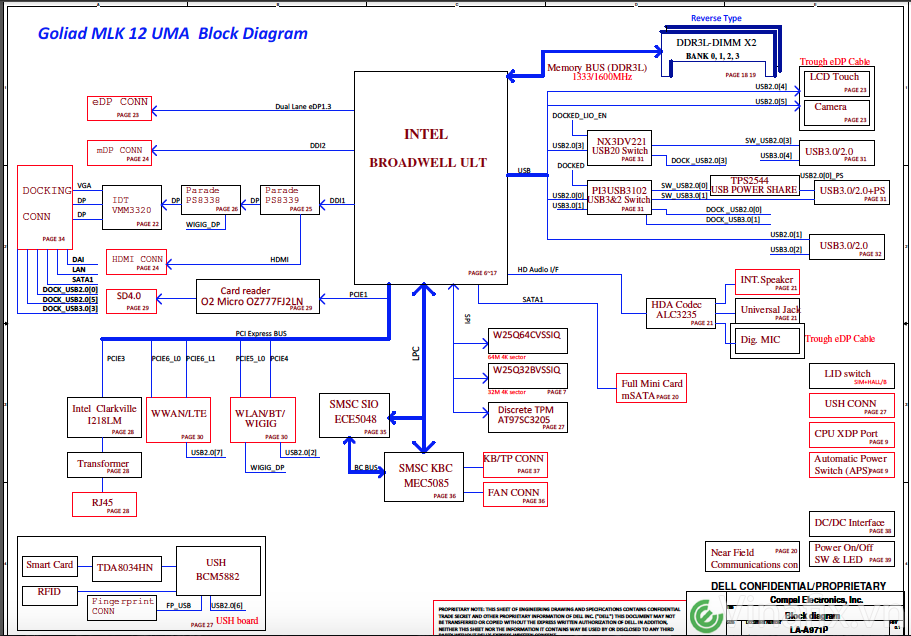Click the Smart Card box

click(x=50, y=566)
